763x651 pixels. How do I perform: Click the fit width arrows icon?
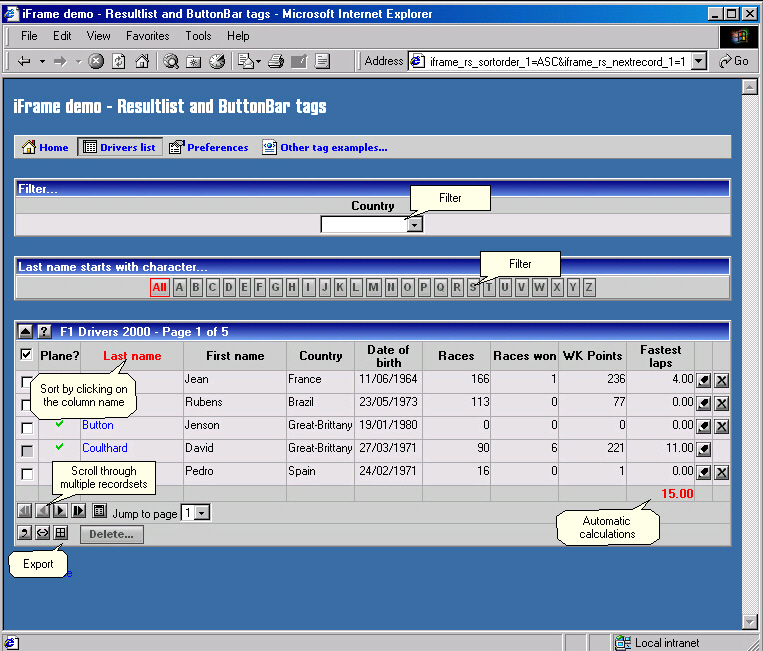pos(43,533)
